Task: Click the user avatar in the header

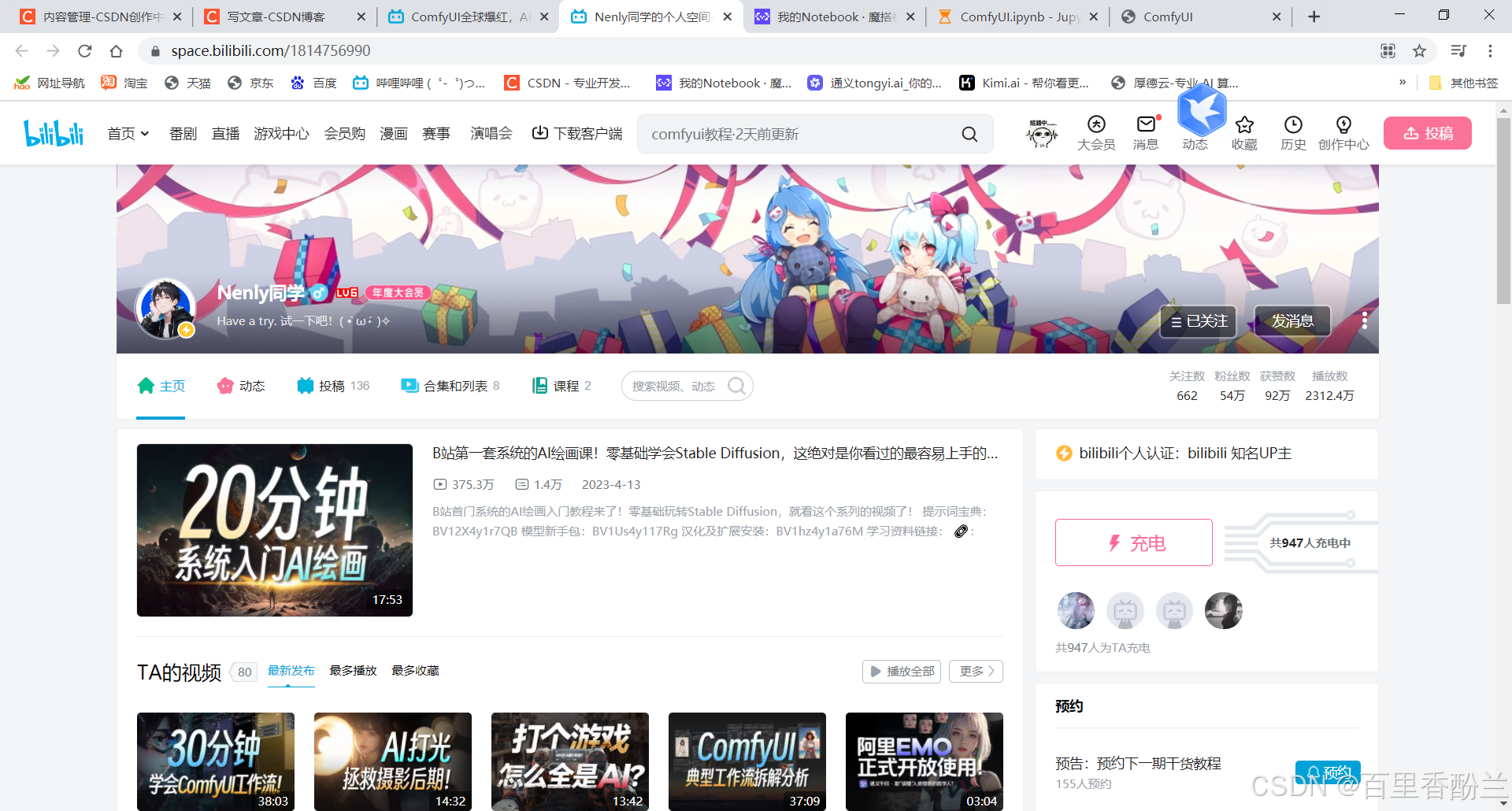Action: [x=1042, y=133]
